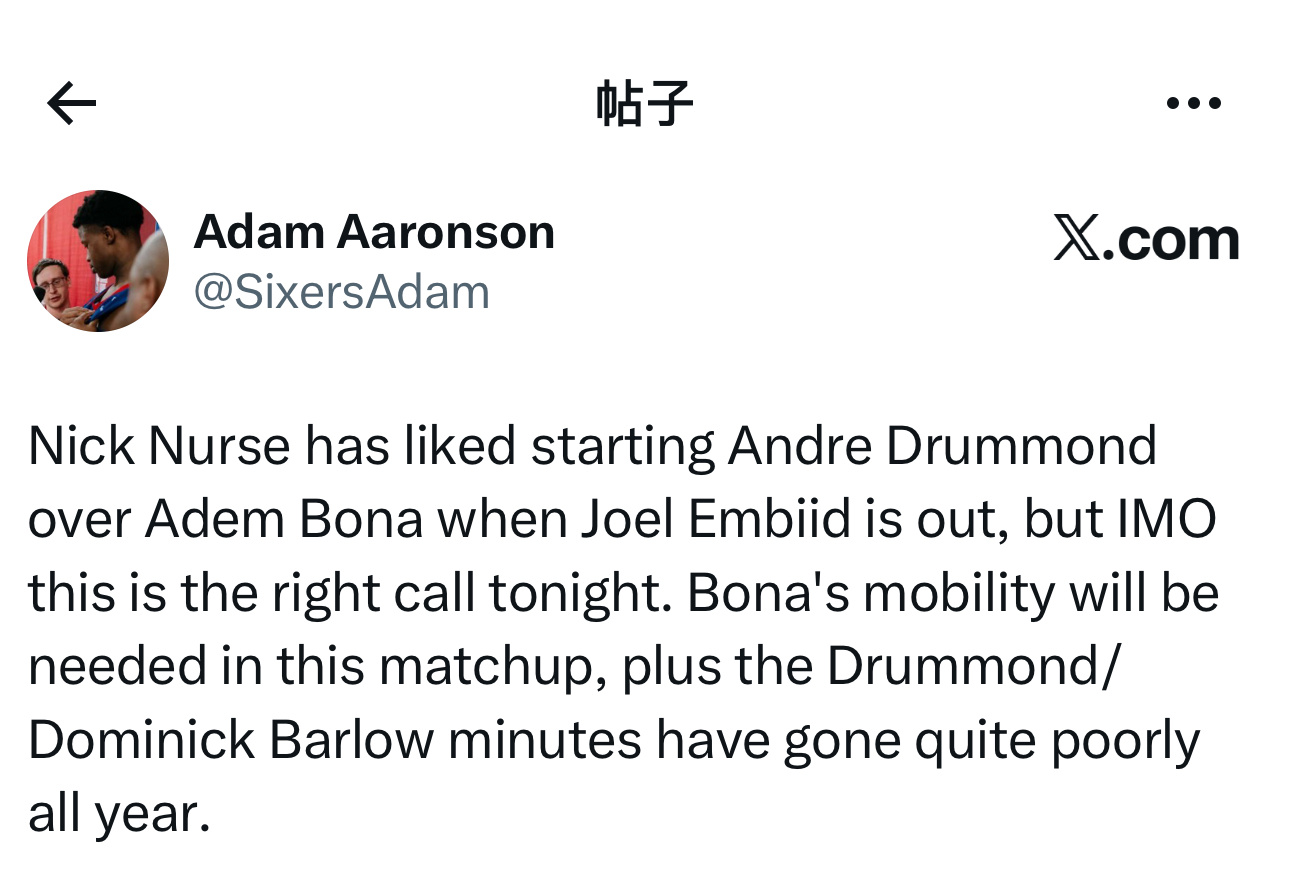Click "Nick Nurse" at the post's start
This screenshot has height=891, width=1290.
[160, 446]
